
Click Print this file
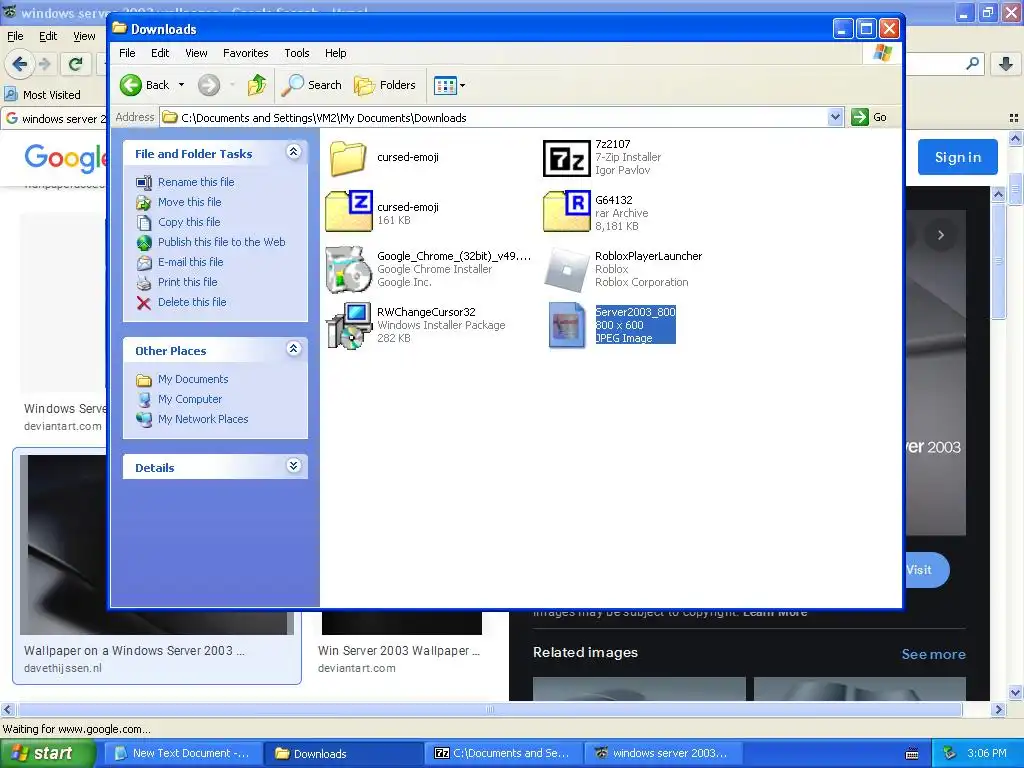pyautogui.click(x=187, y=282)
